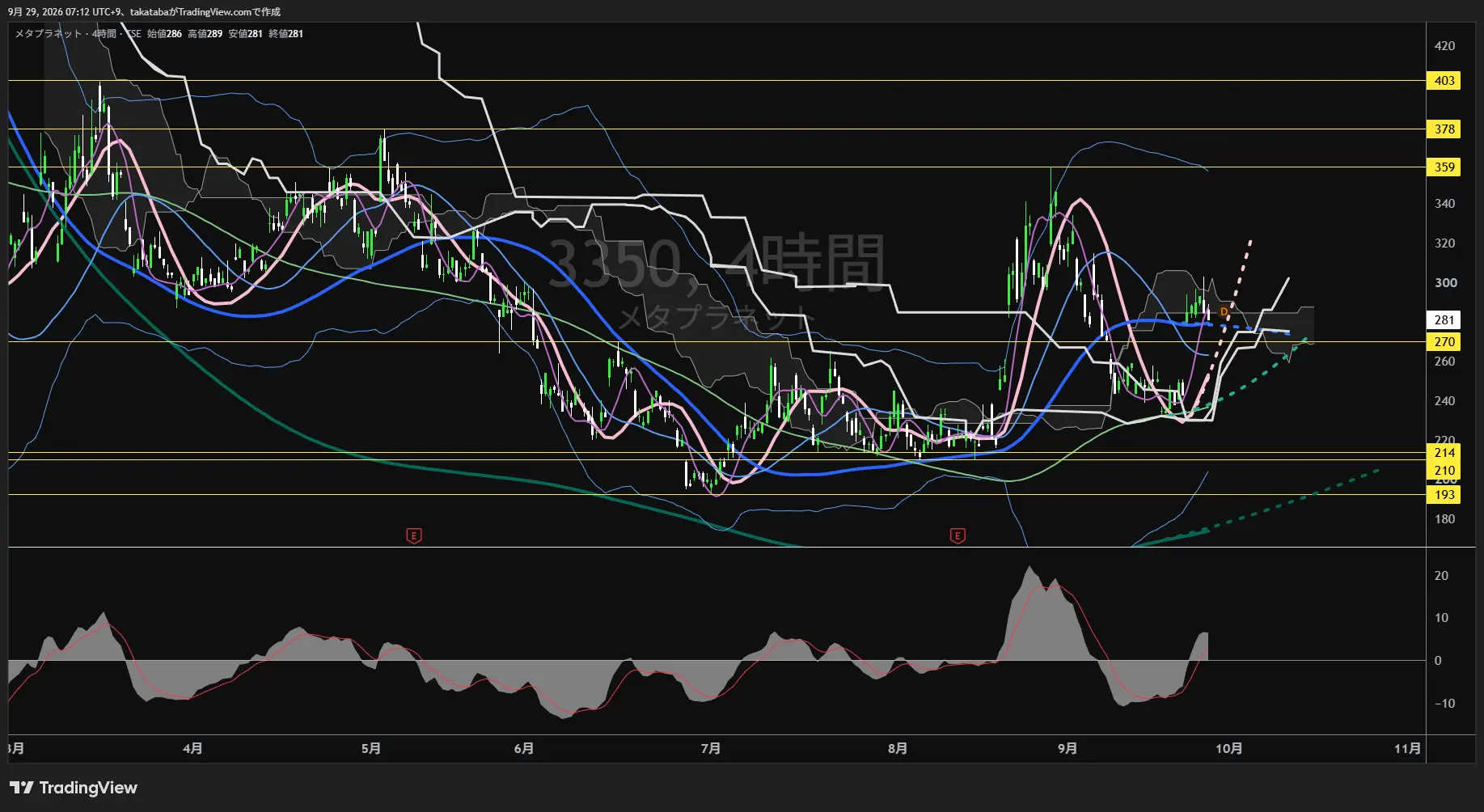Select the 359 yellow price label
This screenshot has height=812, width=1484.
click(x=1444, y=167)
